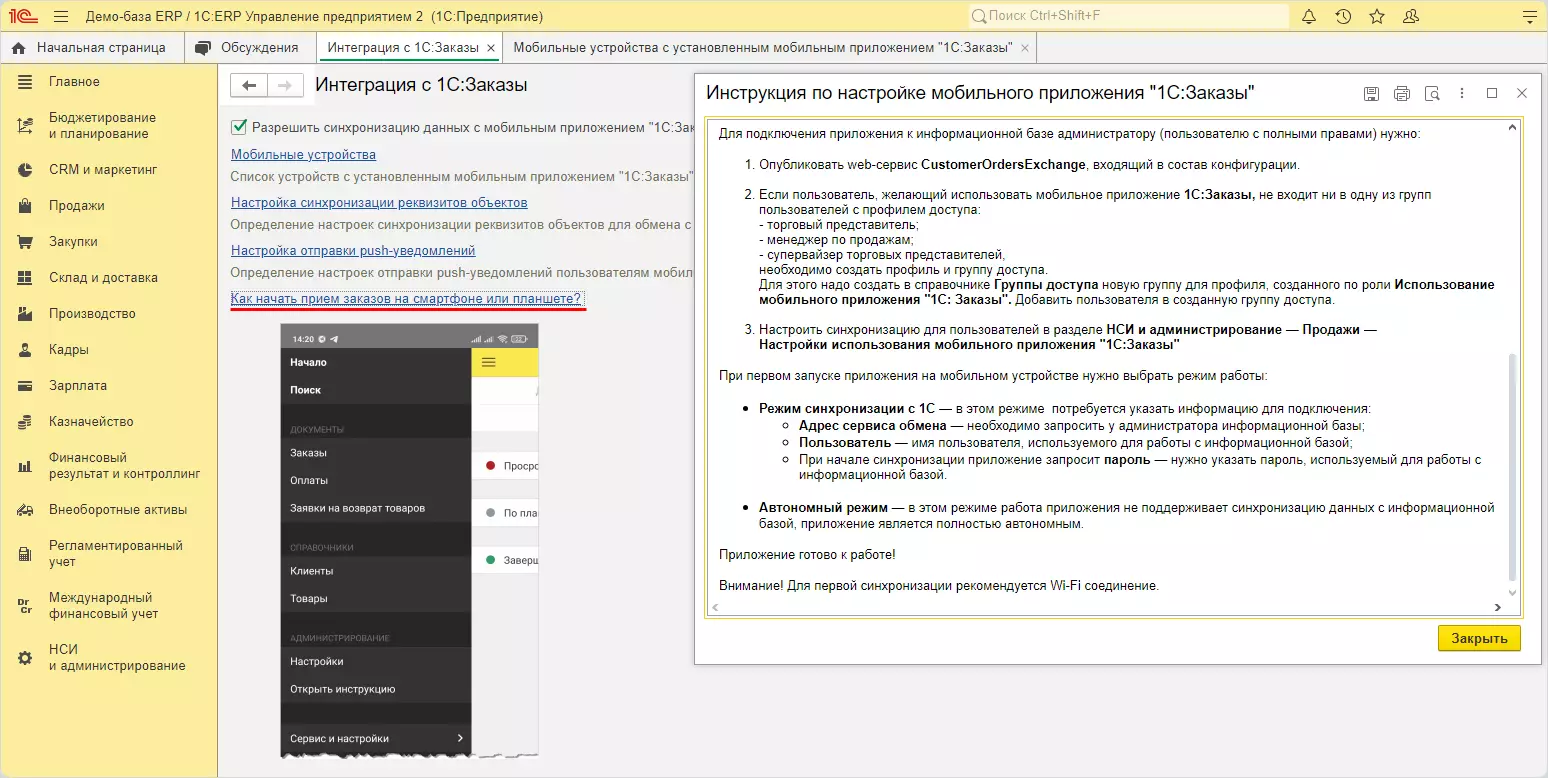Image resolution: width=1548 pixels, height=778 pixels.
Task: Click the Финансовый результат и контроллинг icon
Action: click(x=26, y=466)
